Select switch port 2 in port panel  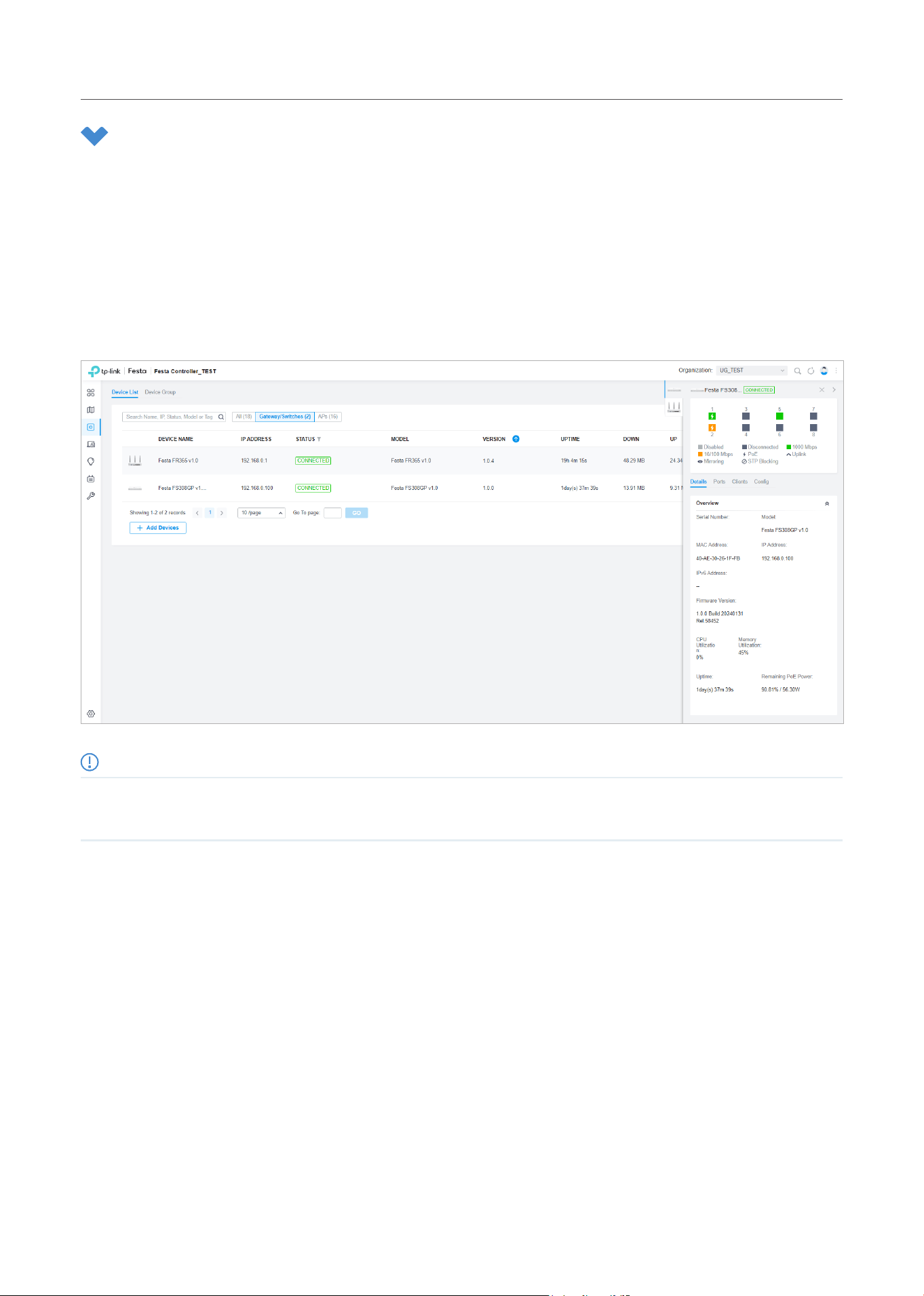[712, 428]
